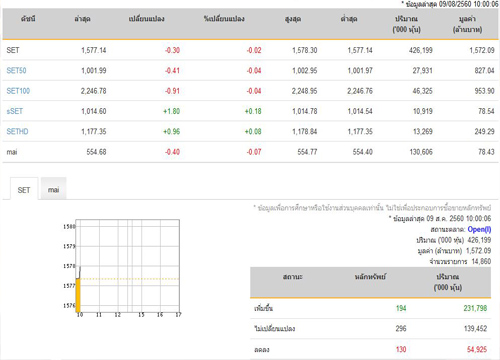Click SET last value 1,577.14
500x360 pixels.
coord(94,50)
